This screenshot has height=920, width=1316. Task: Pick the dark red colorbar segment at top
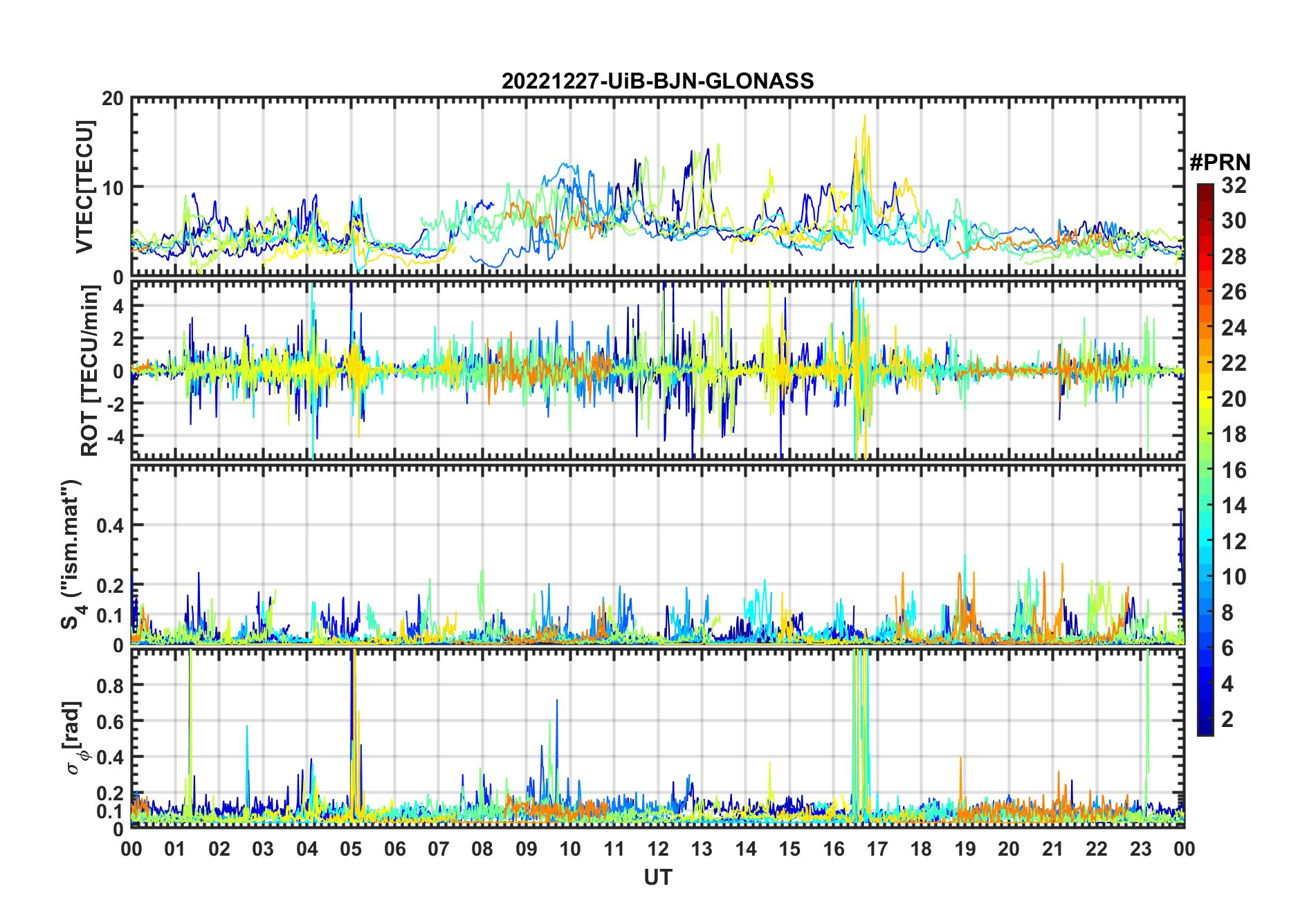tap(1205, 190)
